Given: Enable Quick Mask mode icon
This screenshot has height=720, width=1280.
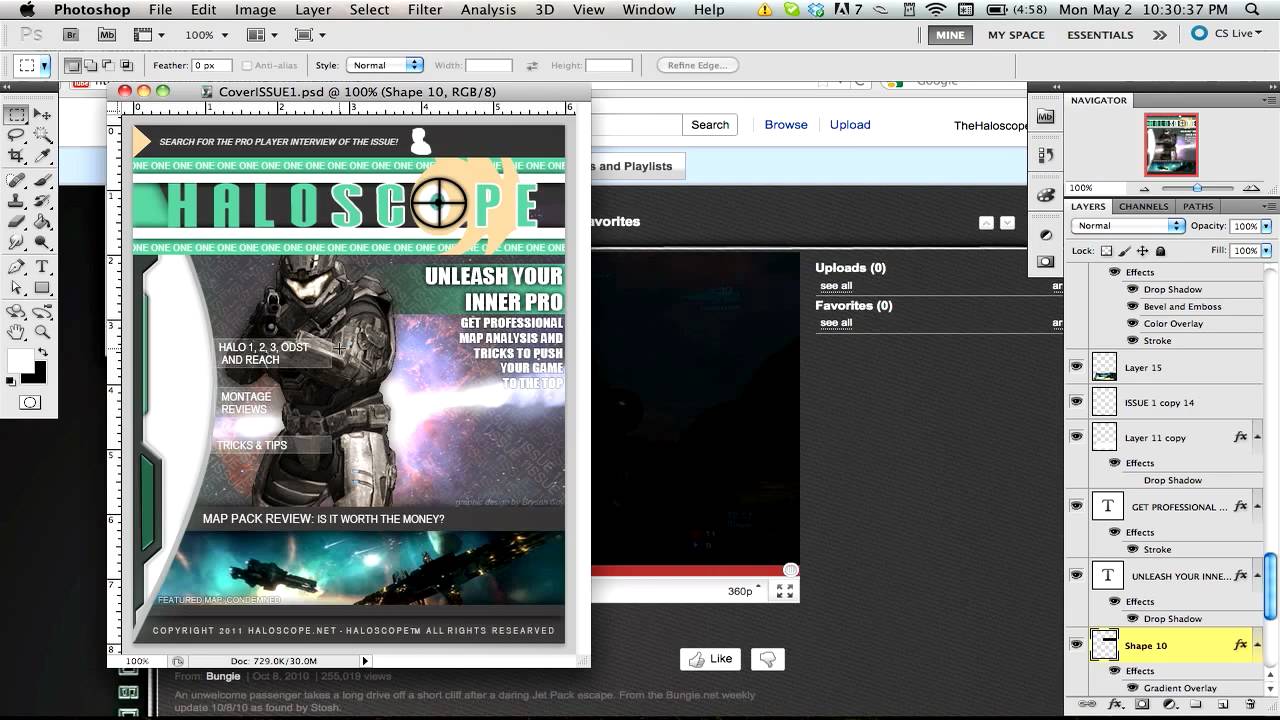Looking at the screenshot, I should 30,403.
